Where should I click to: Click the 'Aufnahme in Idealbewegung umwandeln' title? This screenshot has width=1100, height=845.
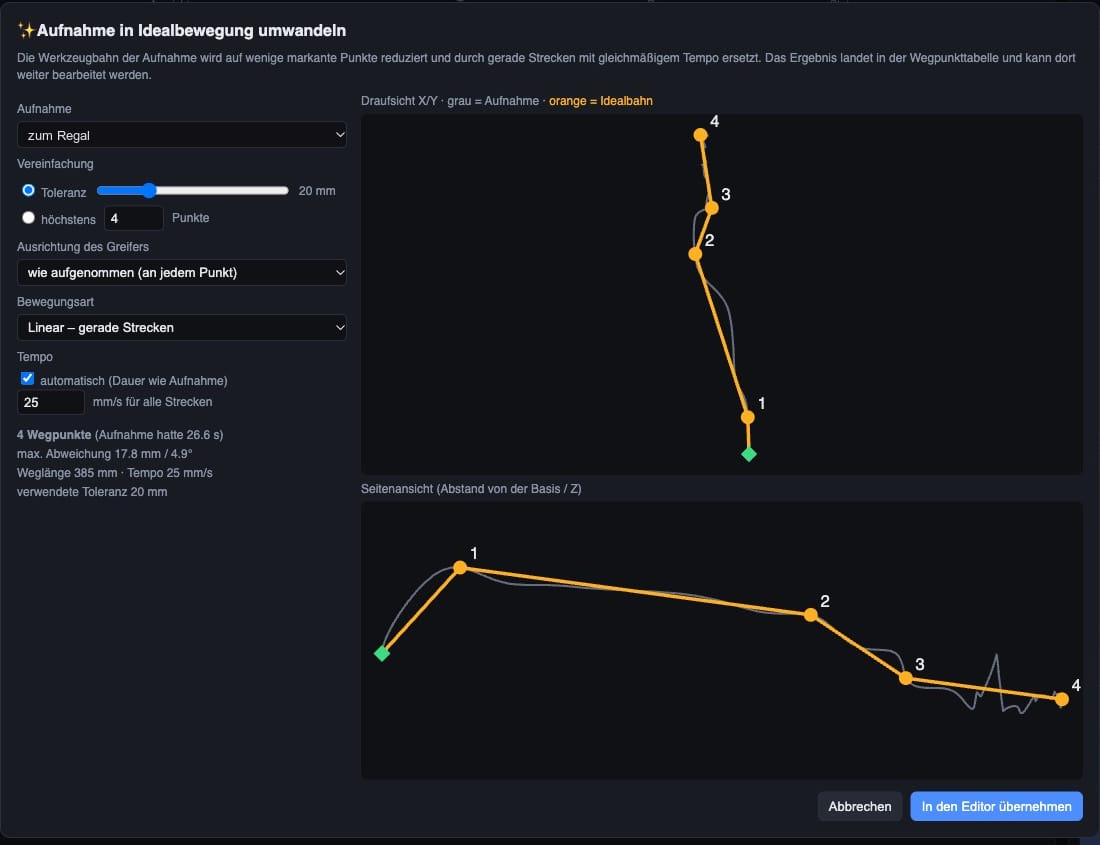point(191,30)
